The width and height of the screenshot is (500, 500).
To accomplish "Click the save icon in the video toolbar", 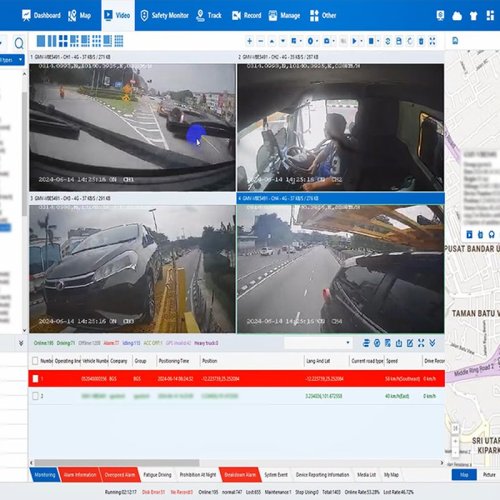I will click(x=399, y=41).
